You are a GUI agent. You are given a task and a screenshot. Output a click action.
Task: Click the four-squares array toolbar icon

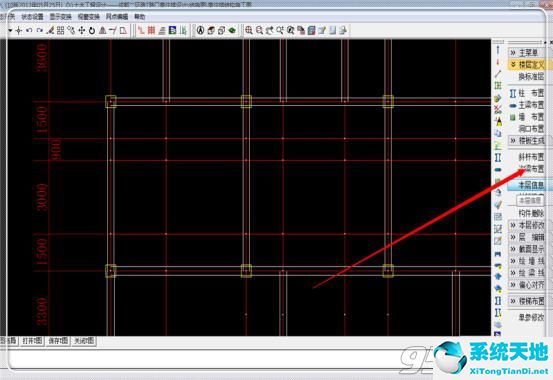[60, 31]
